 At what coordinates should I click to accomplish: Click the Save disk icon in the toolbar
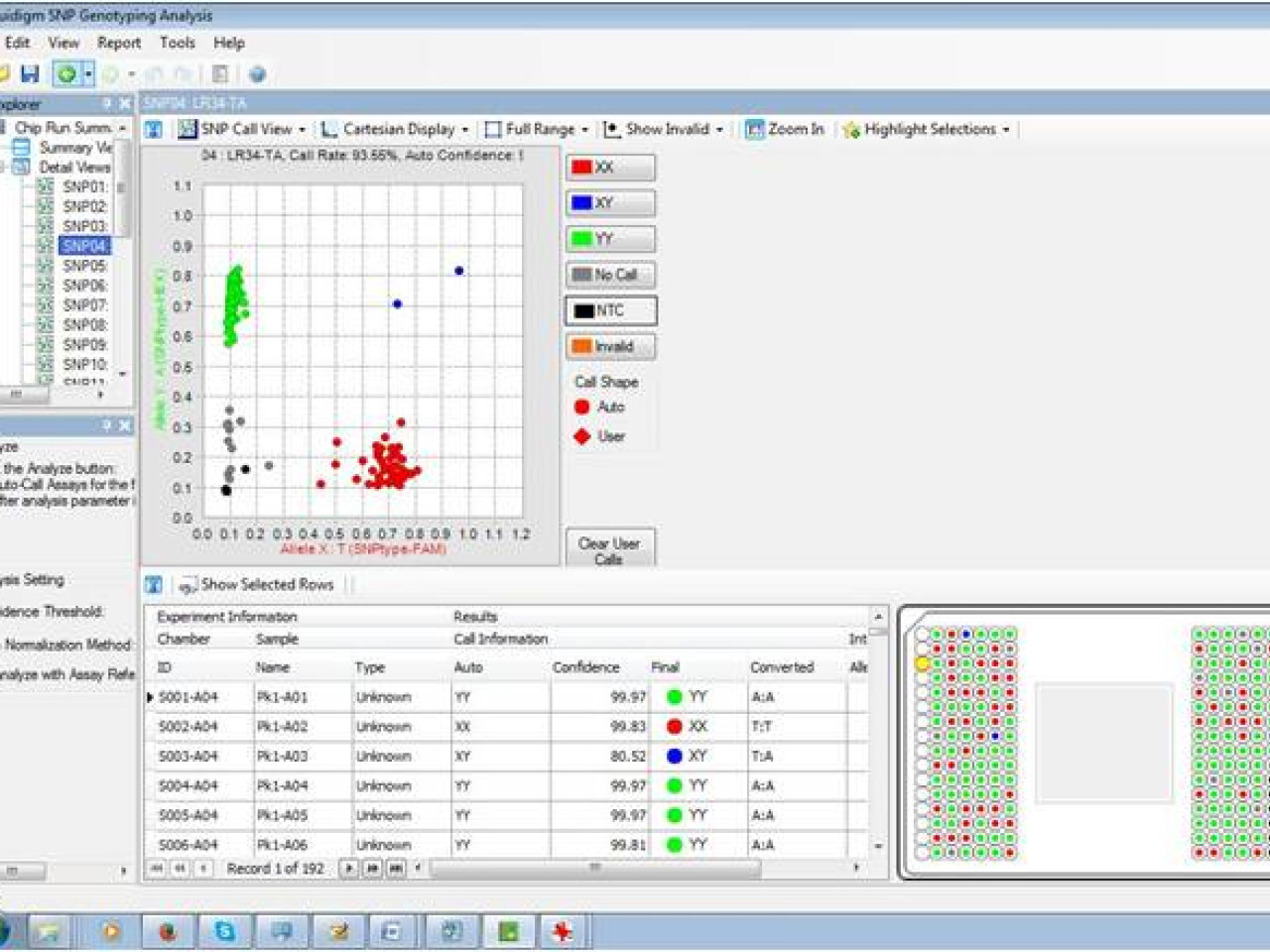click(x=30, y=74)
